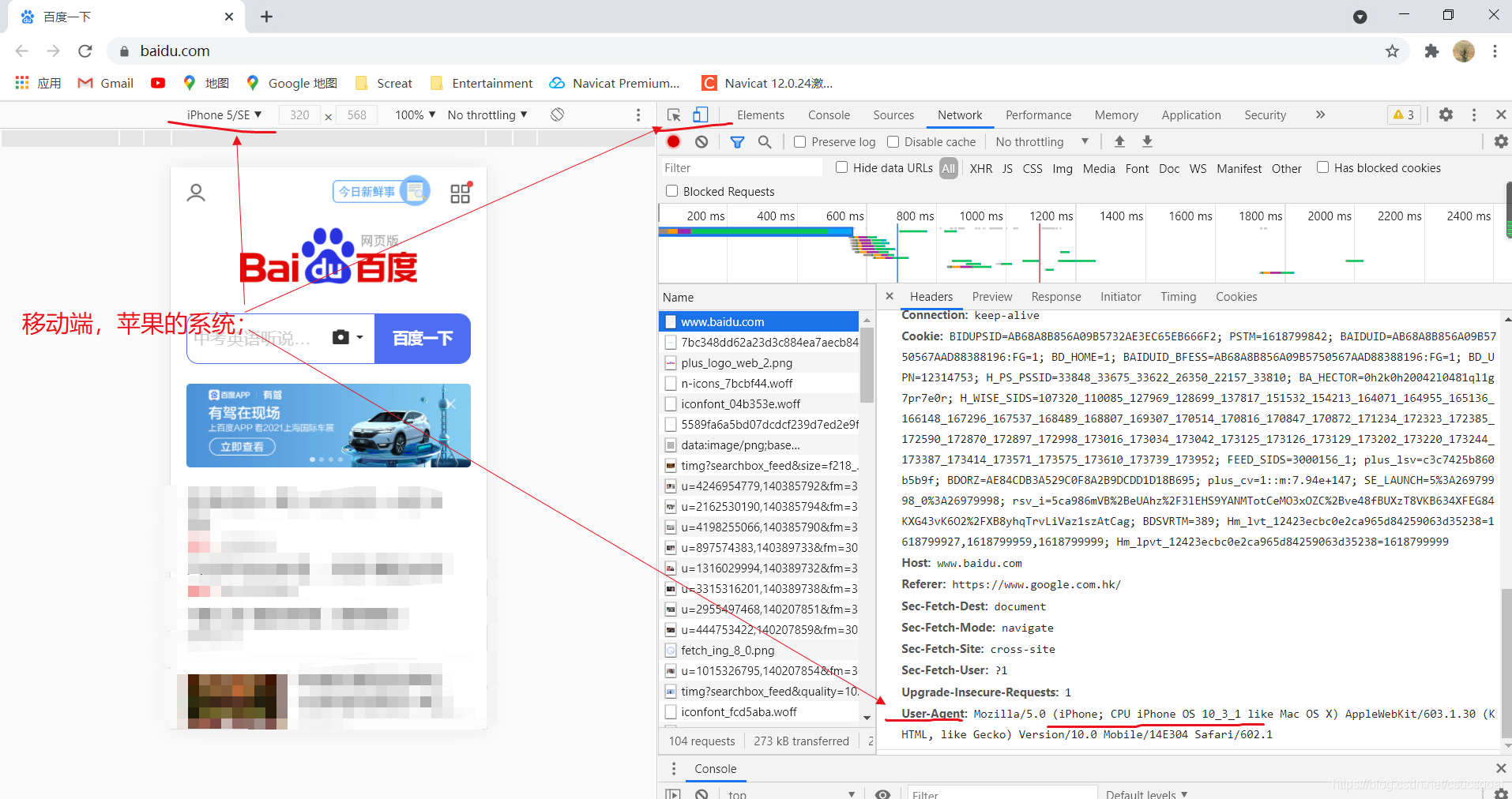
Task: Switch to the Elements tab
Action: (x=761, y=114)
